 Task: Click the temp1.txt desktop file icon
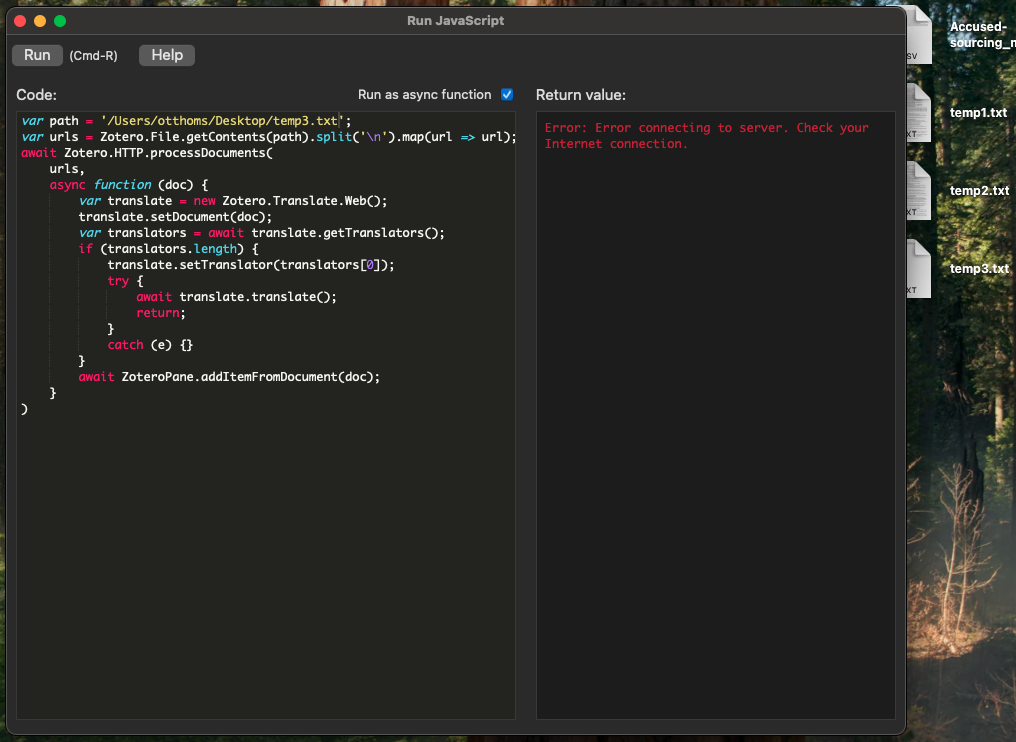tap(919, 113)
